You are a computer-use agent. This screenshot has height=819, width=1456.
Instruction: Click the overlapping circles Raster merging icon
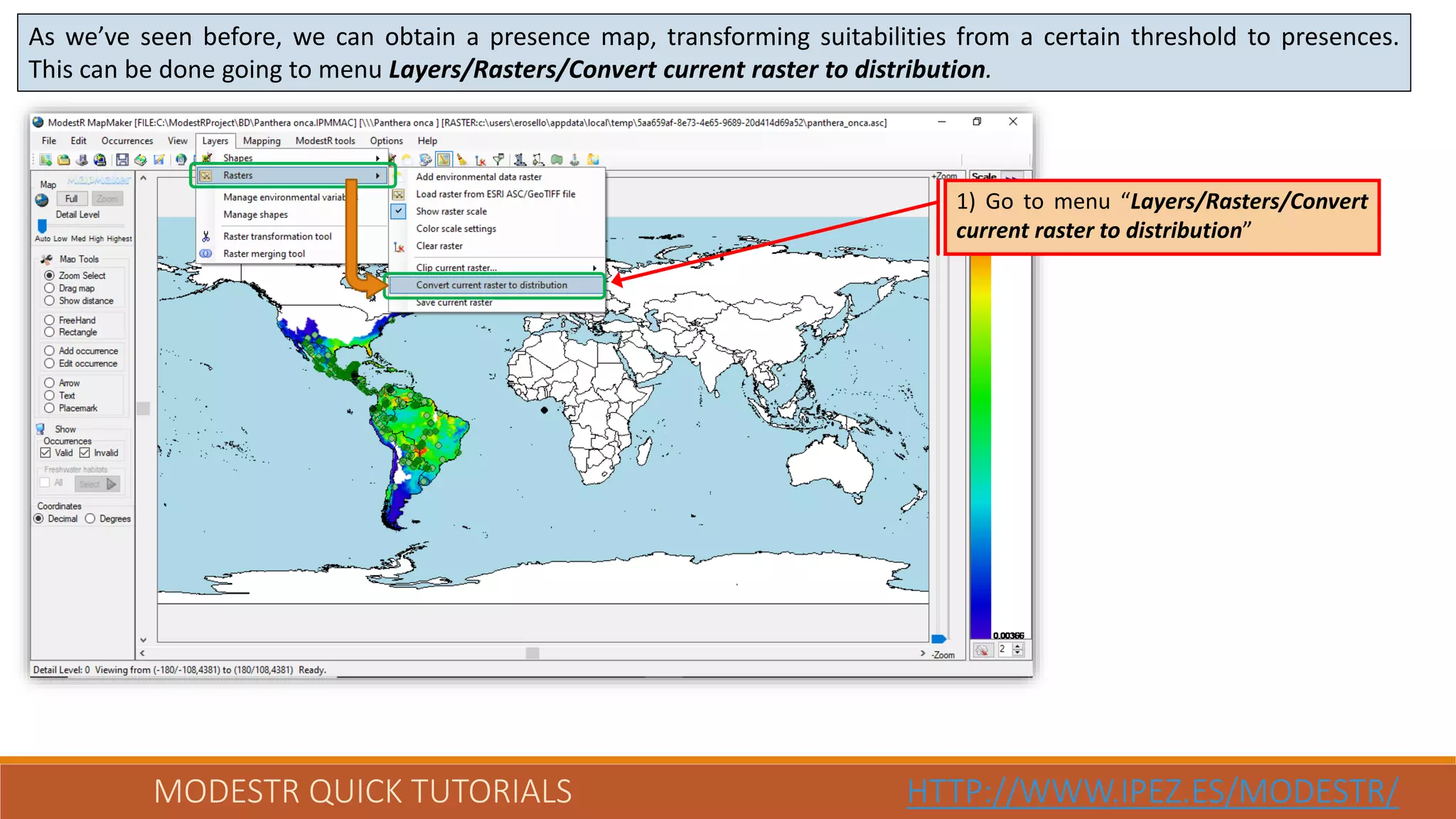[x=206, y=254]
